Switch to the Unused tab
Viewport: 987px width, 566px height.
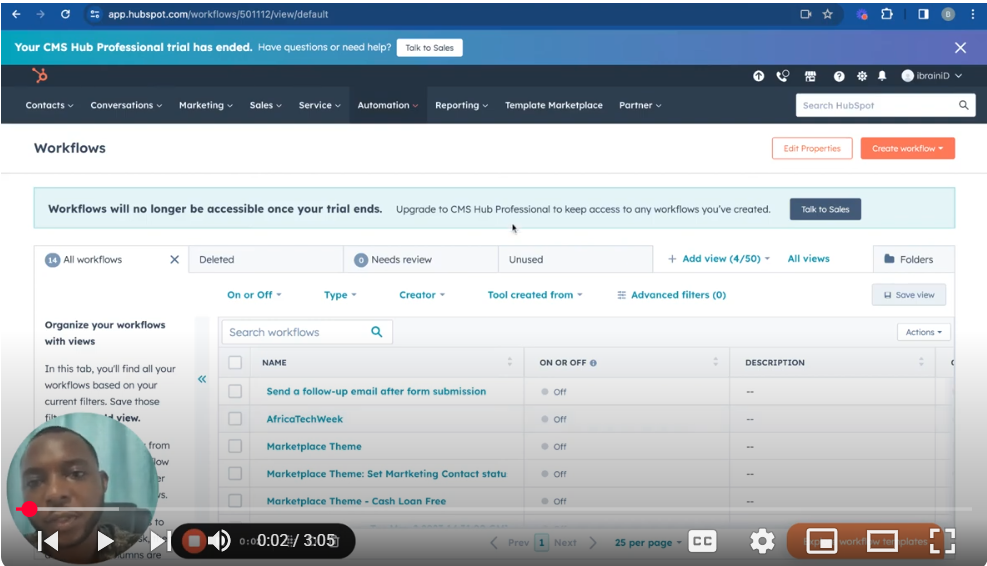coord(575,259)
